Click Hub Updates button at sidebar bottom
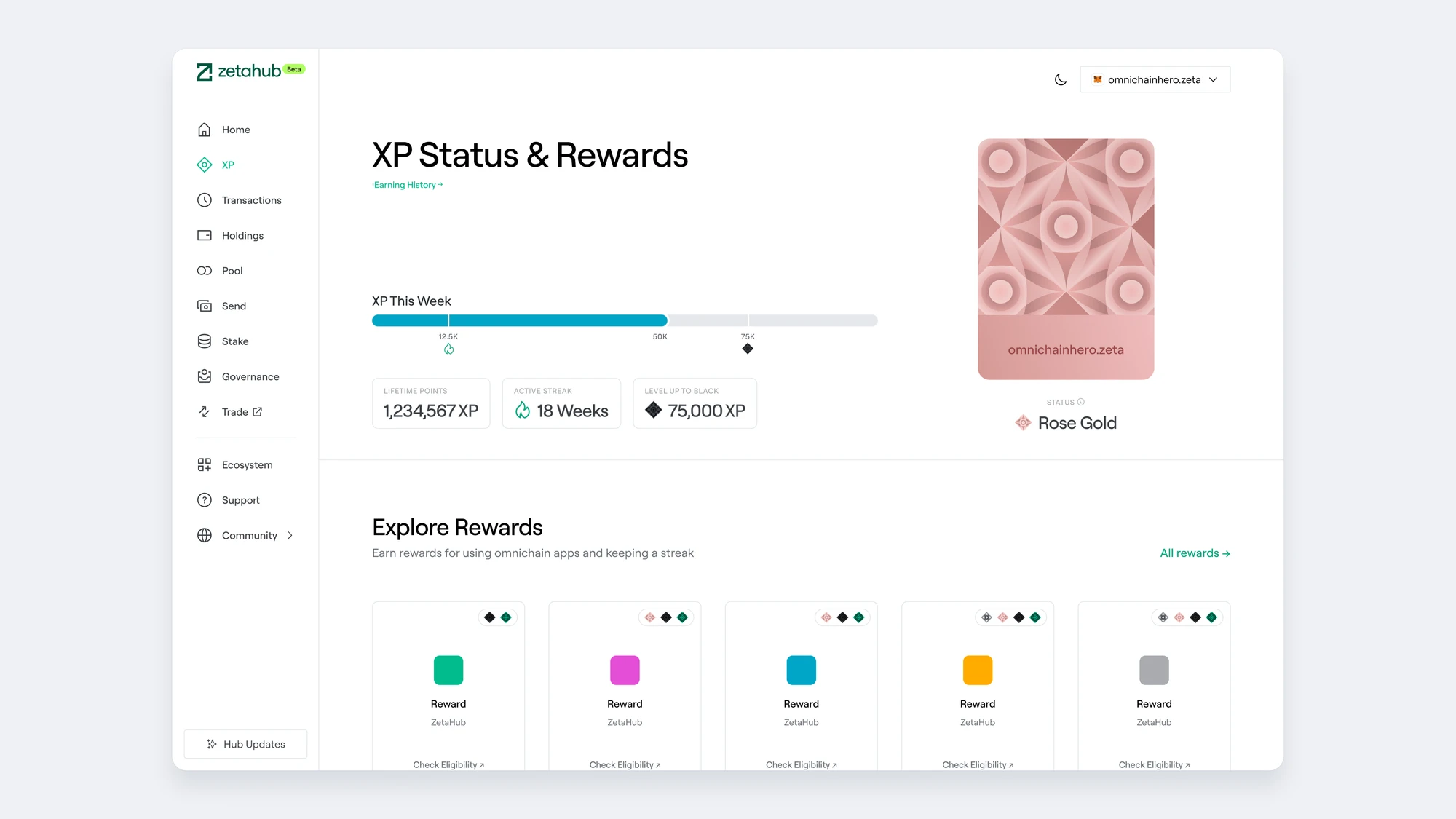Image resolution: width=1456 pixels, height=819 pixels. pos(246,744)
